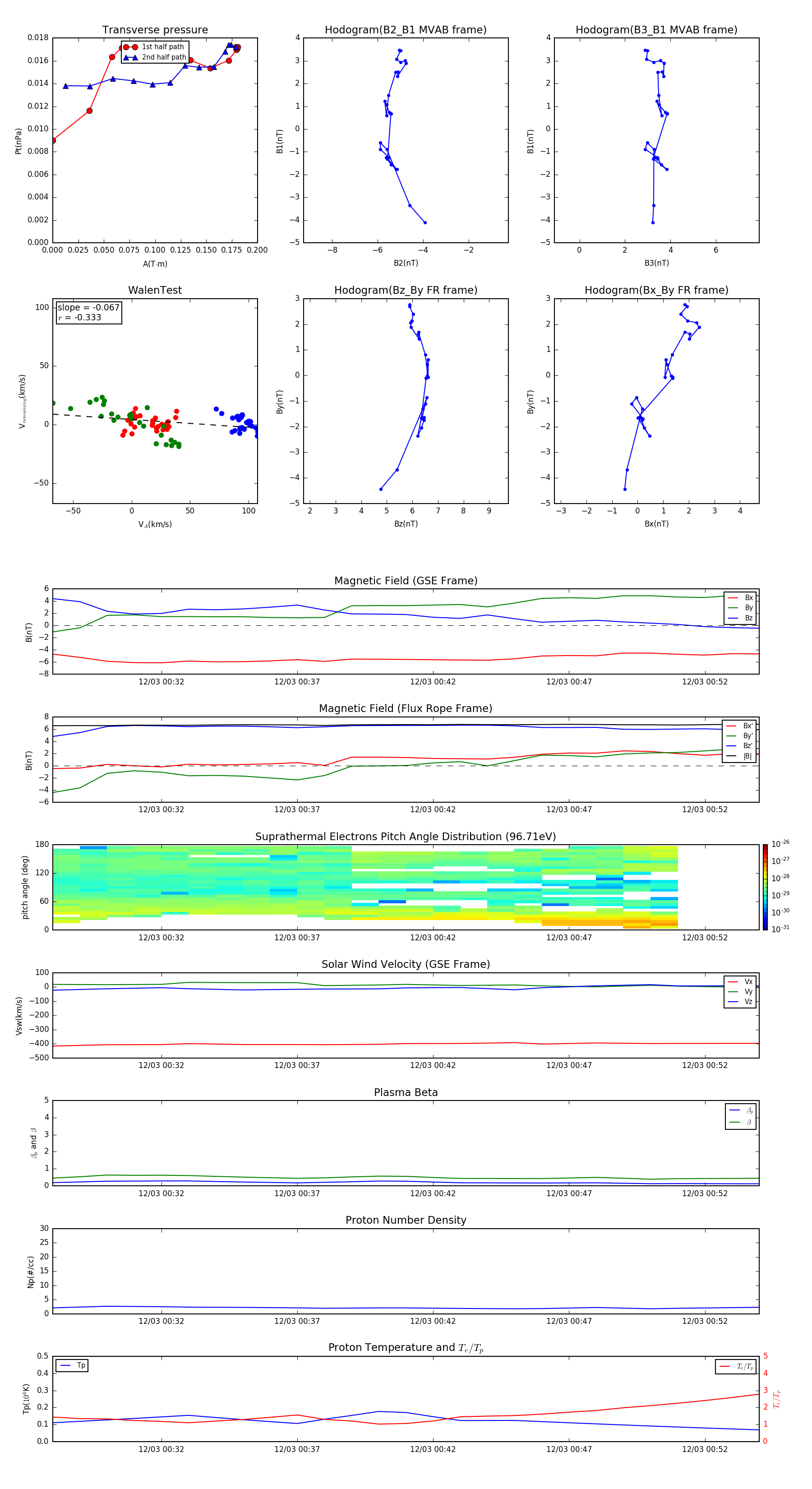812x1489 pixels.
Task: Click the "Transverse pressure" plot title
Action: pyautogui.click(x=155, y=30)
